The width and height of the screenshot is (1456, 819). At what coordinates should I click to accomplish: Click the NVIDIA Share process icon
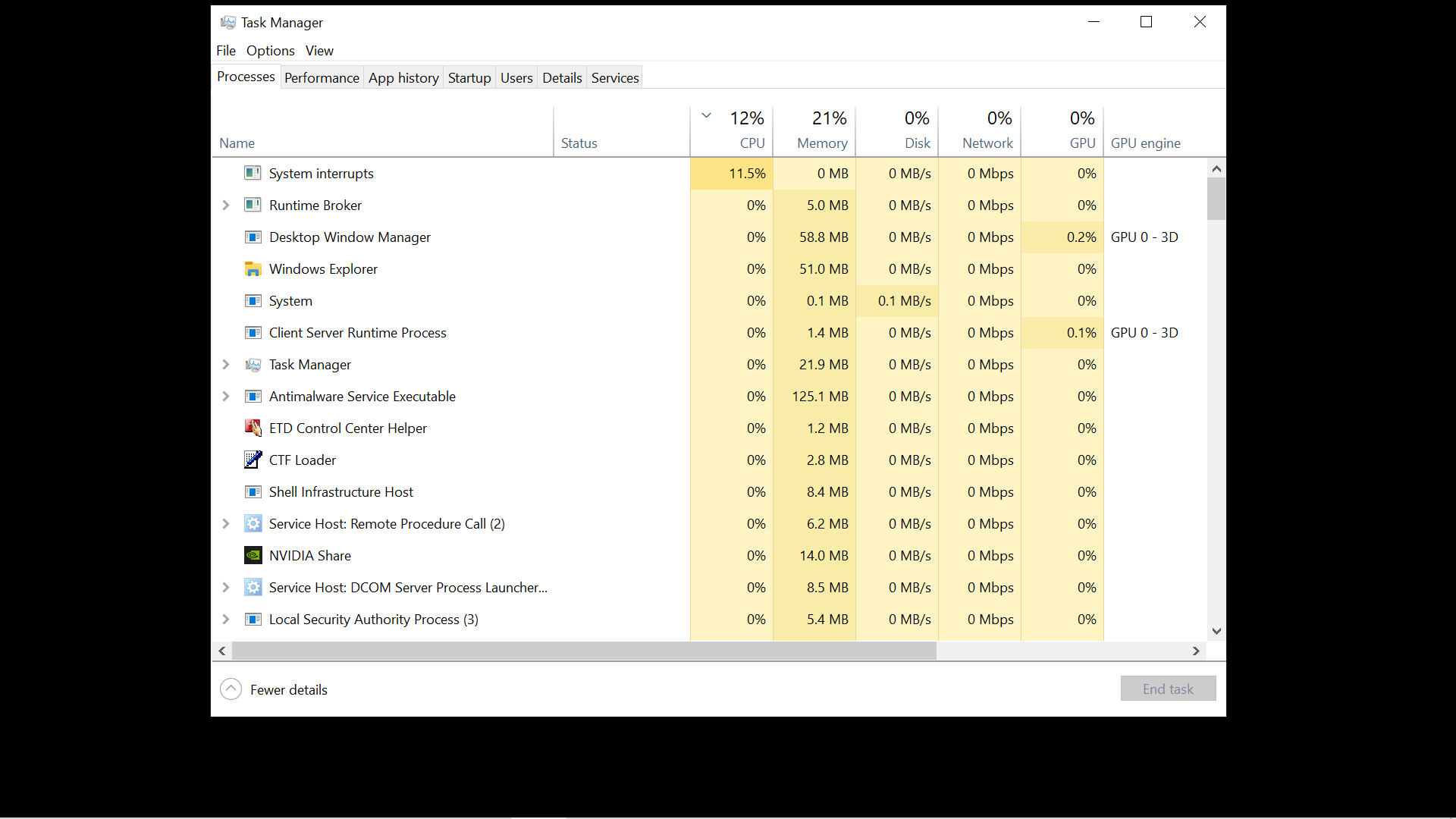click(253, 555)
